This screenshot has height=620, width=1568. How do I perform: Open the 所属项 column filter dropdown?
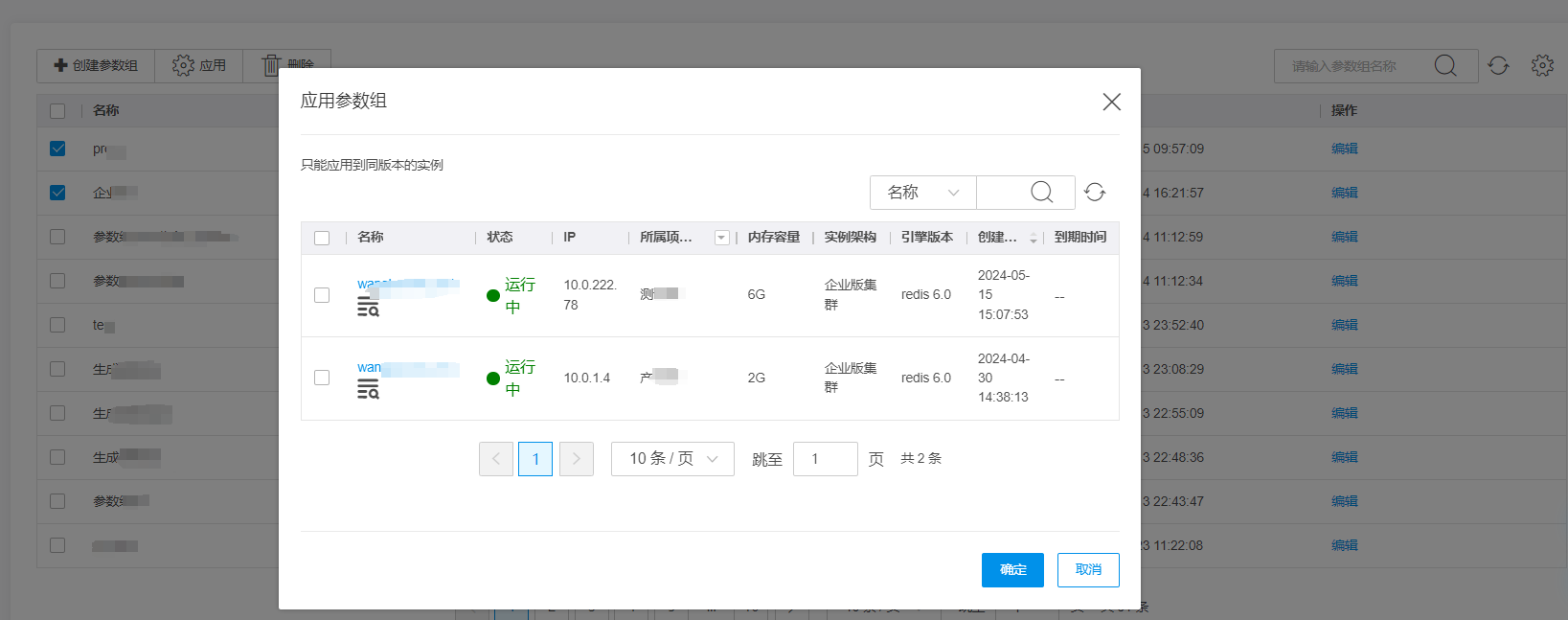click(721, 238)
